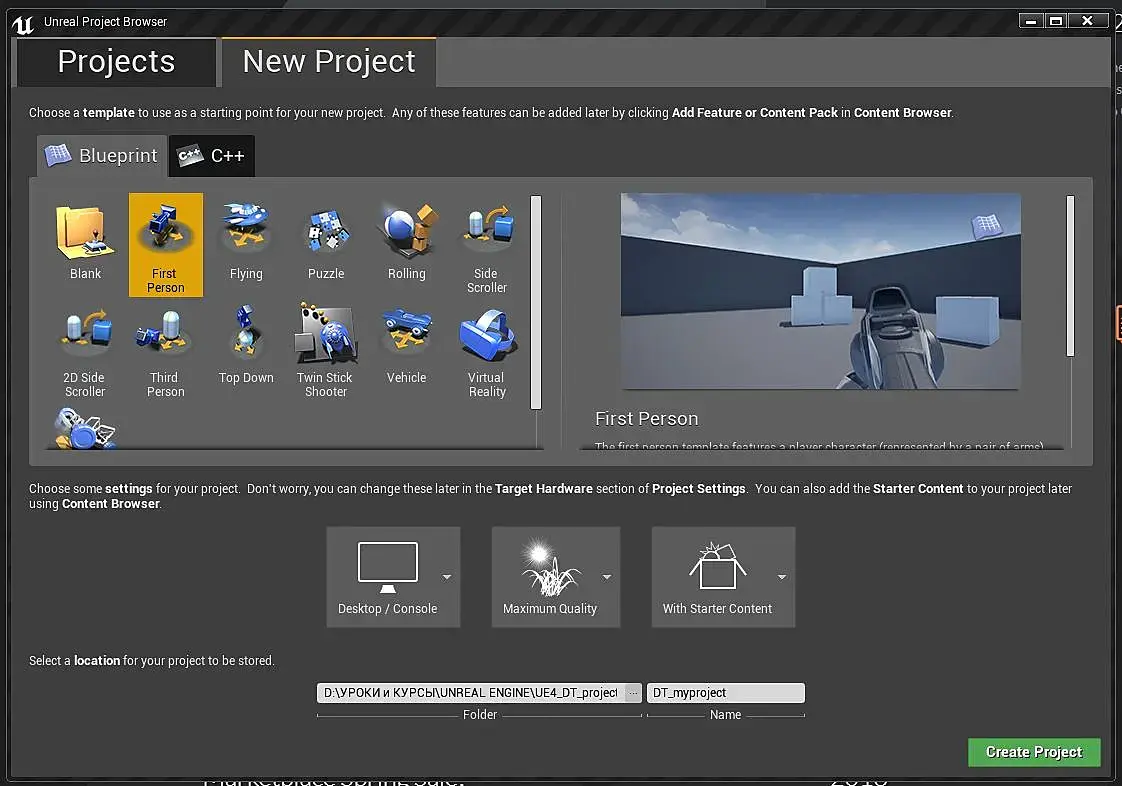
Task: Click the Create Project button
Action: coord(1034,752)
